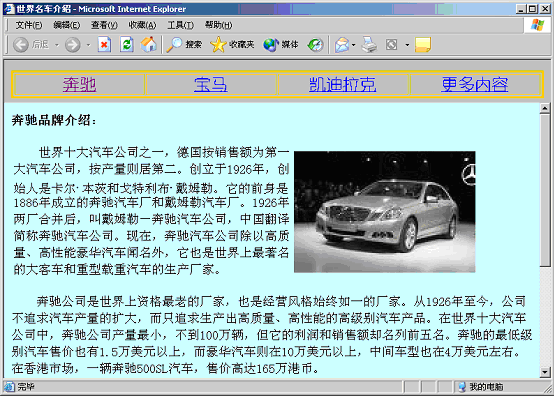Click the Refresh page icon
Viewport: 554px width, 396px height.
pos(126,45)
